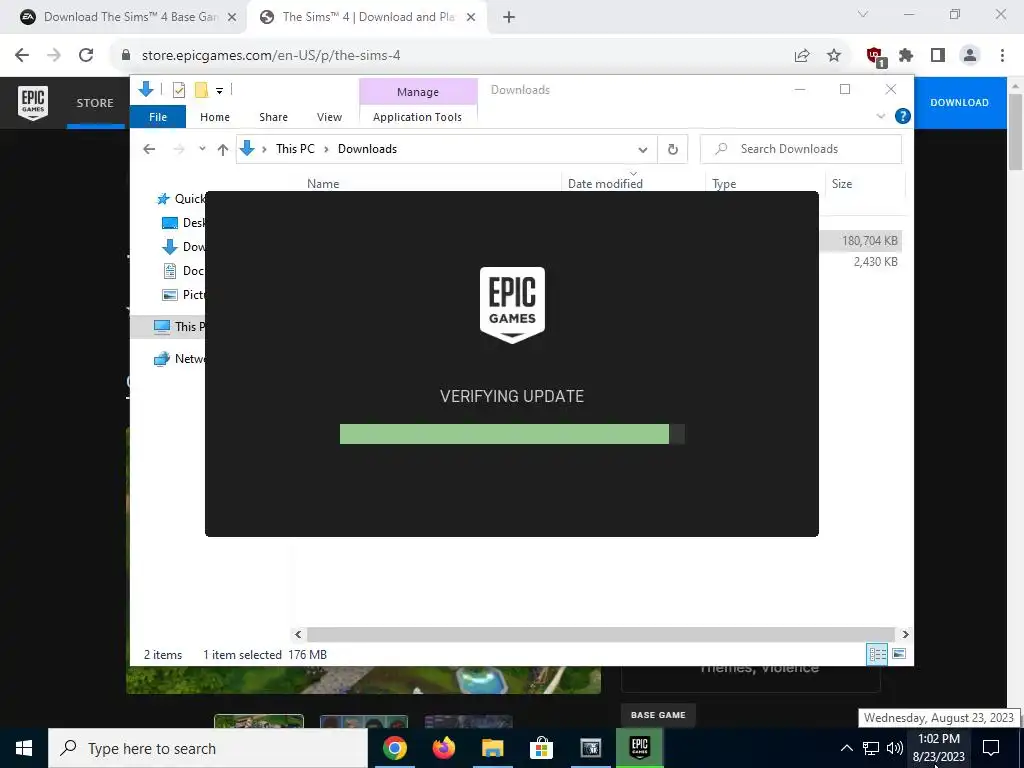Sort files by the Size column

(842, 184)
